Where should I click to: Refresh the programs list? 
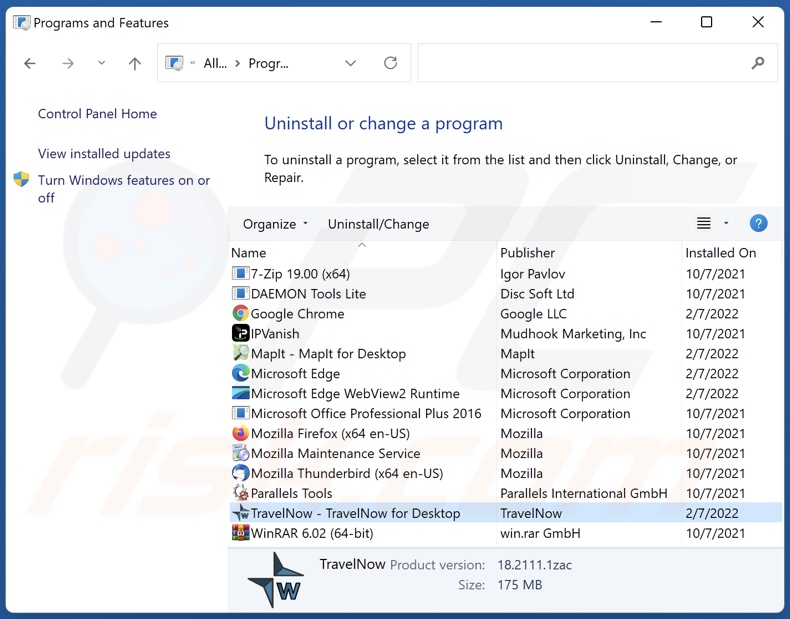tap(390, 63)
